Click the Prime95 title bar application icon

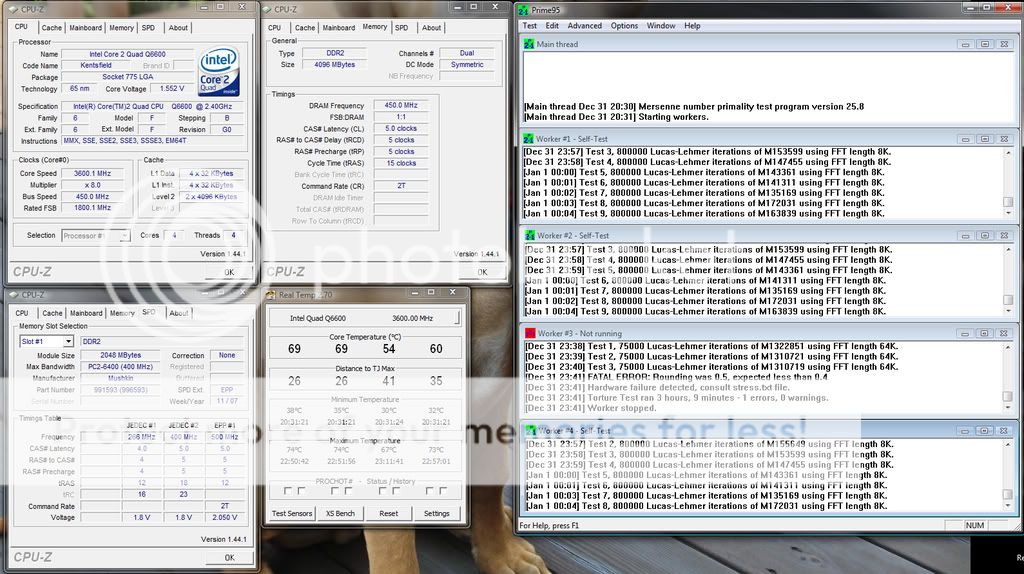point(523,10)
